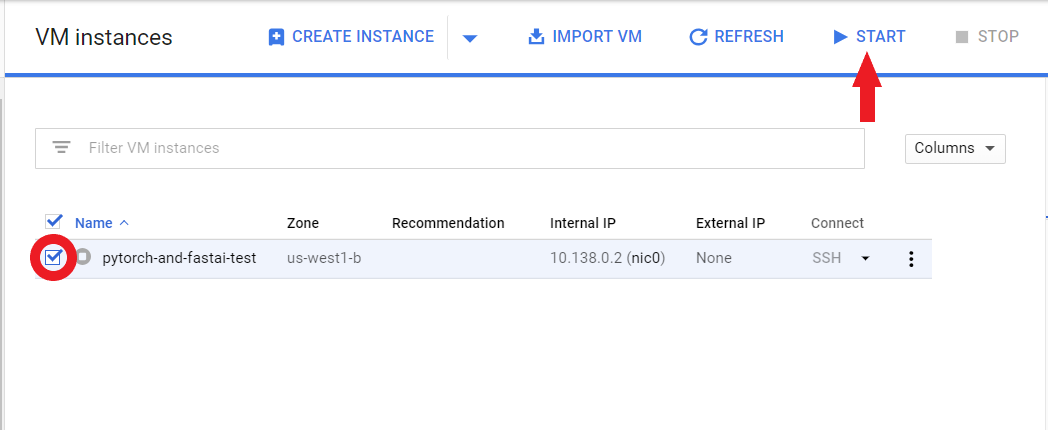Click the stopped status icon for pytorch-and-fastai-test

84,257
